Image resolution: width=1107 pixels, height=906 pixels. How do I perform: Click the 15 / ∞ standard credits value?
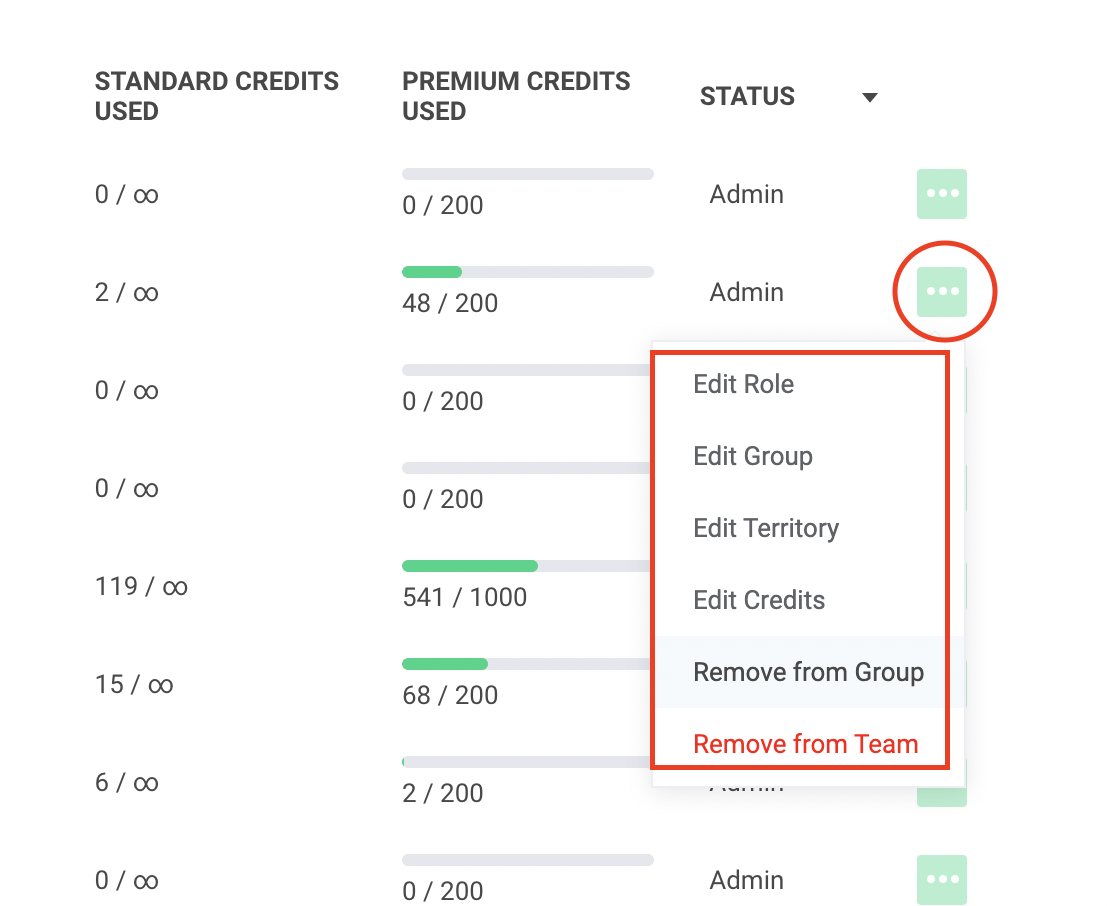[x=134, y=684]
